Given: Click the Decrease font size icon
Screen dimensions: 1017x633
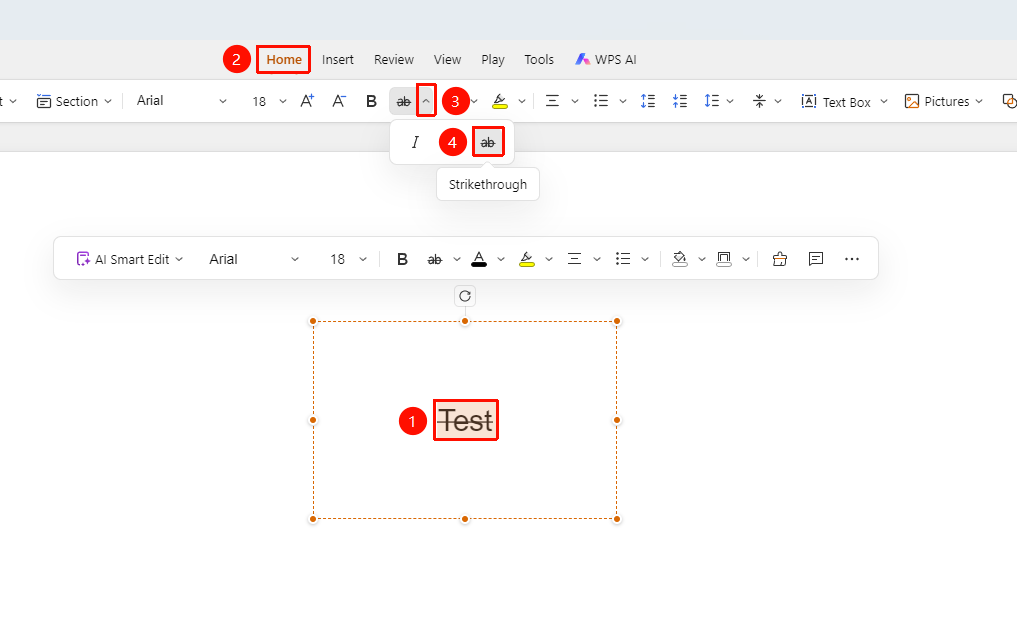Looking at the screenshot, I should [x=339, y=101].
